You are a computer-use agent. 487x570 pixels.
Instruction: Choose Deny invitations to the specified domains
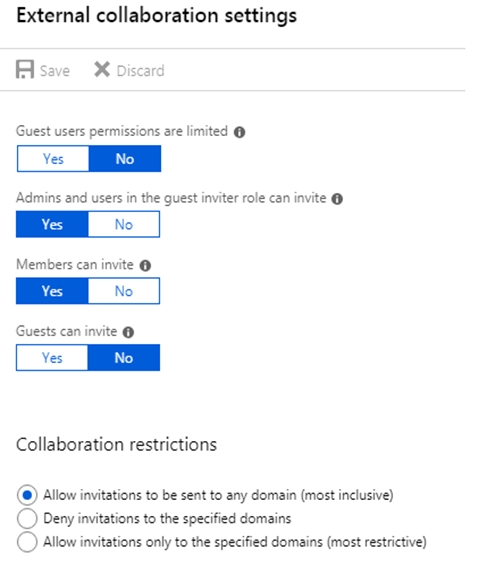click(x=27, y=518)
